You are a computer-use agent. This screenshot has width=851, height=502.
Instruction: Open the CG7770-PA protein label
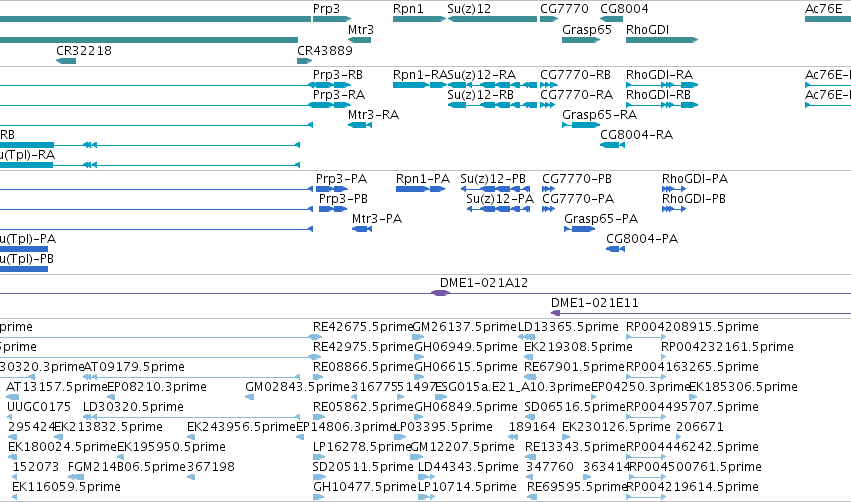click(x=578, y=199)
